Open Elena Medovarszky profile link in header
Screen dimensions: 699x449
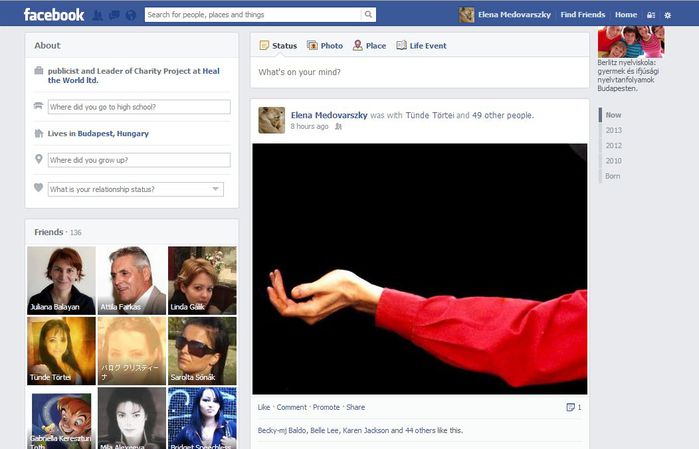[x=514, y=15]
